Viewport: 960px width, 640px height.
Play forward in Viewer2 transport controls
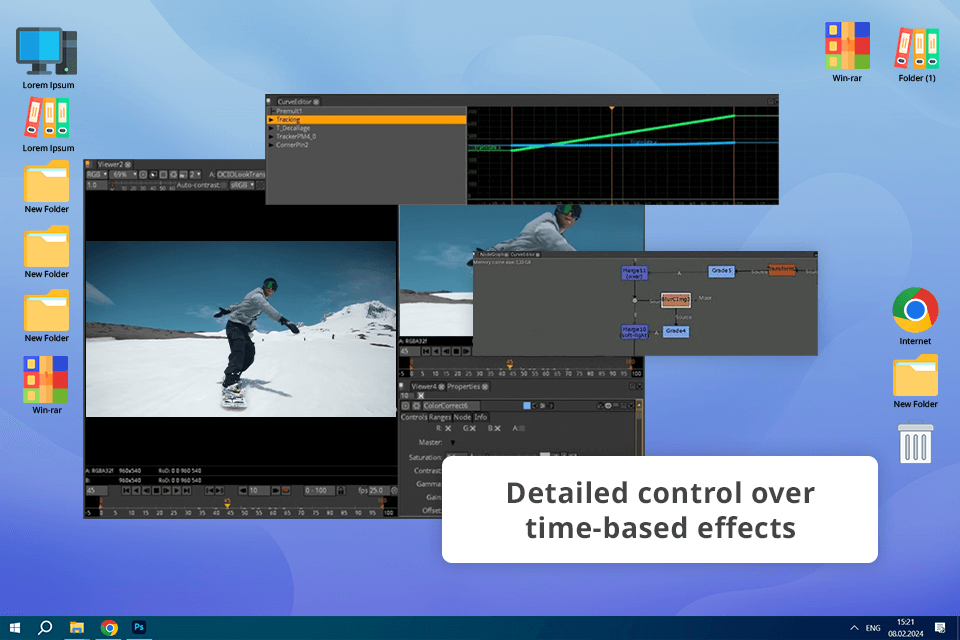[176, 491]
